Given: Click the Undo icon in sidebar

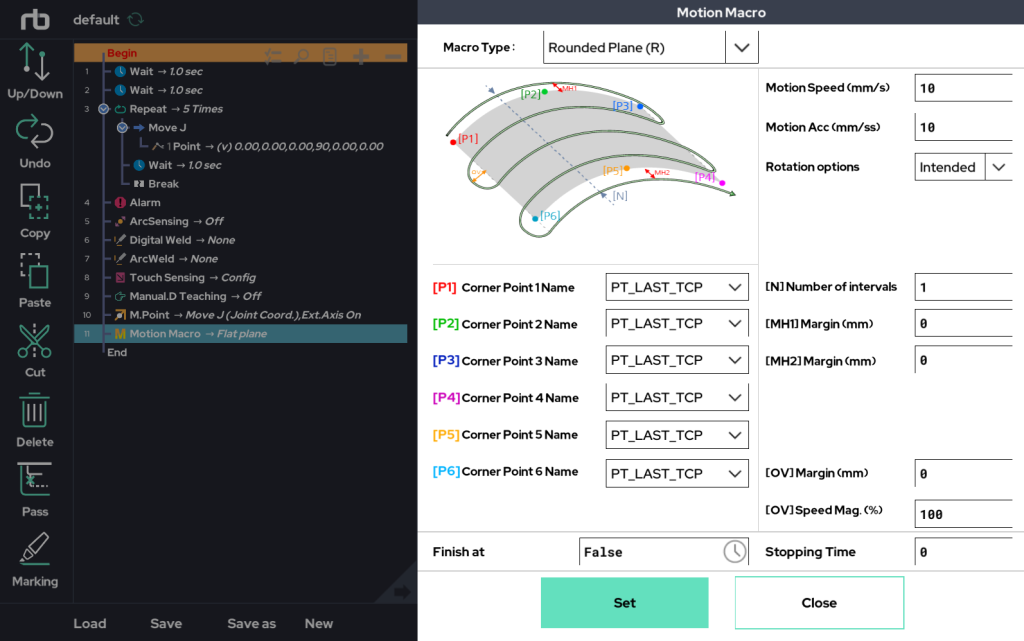Looking at the screenshot, I should coord(35,131).
